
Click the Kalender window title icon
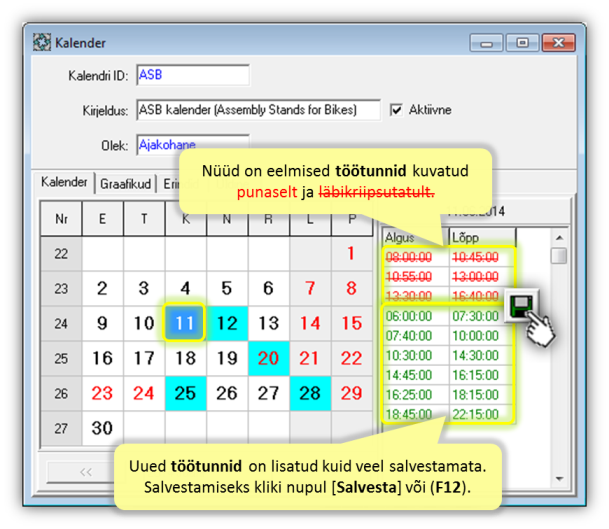pos(42,43)
